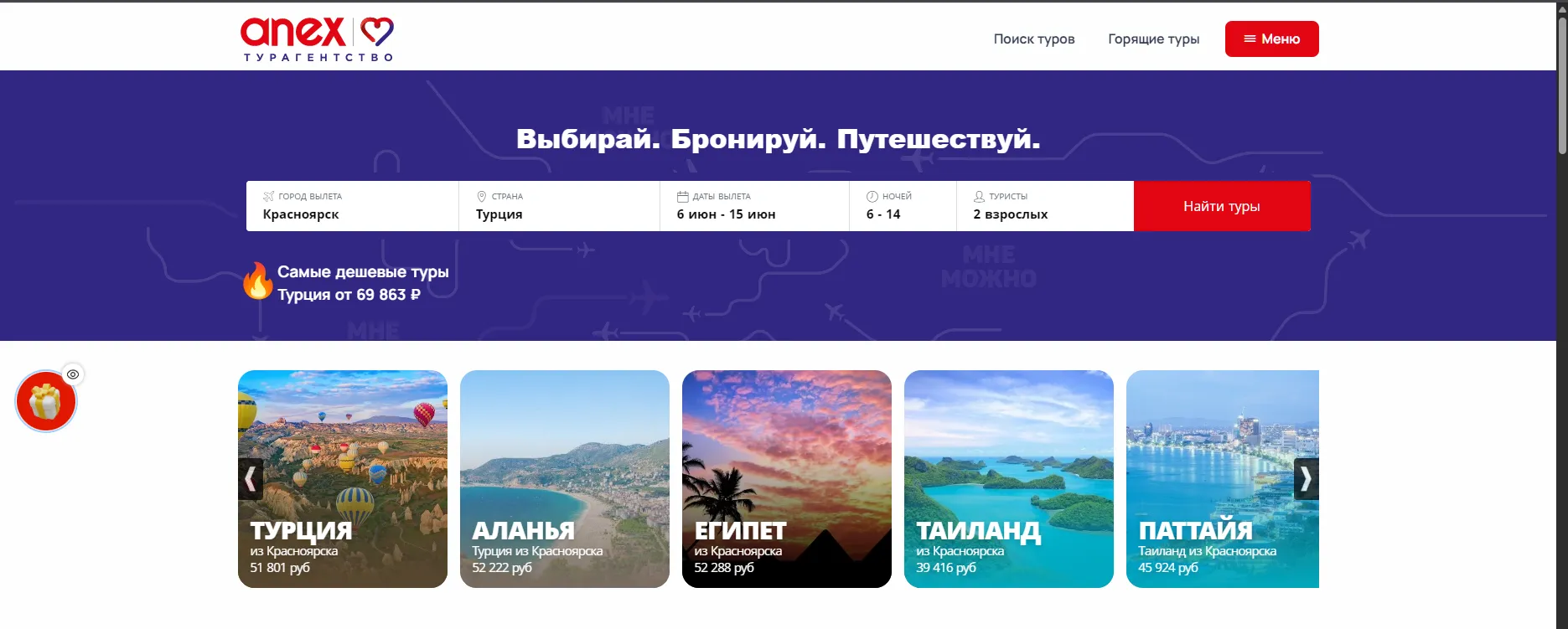Open the nights range selector 6 - 14
Screen dimensions: 1568x629
click(903, 206)
